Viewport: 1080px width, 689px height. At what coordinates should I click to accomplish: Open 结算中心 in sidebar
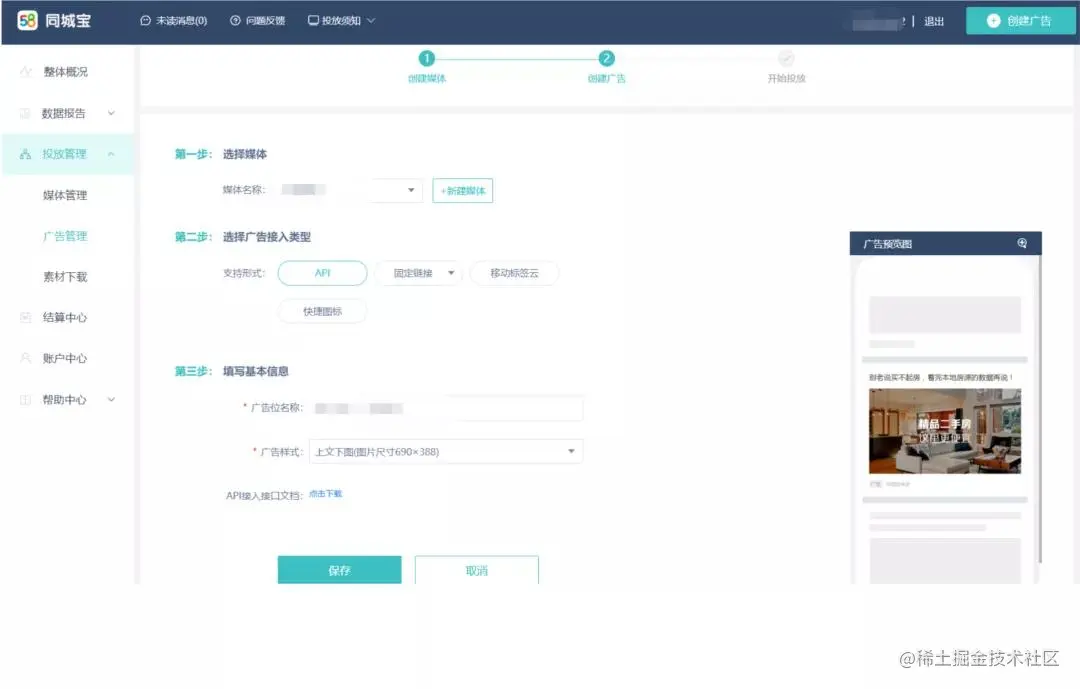pos(65,317)
